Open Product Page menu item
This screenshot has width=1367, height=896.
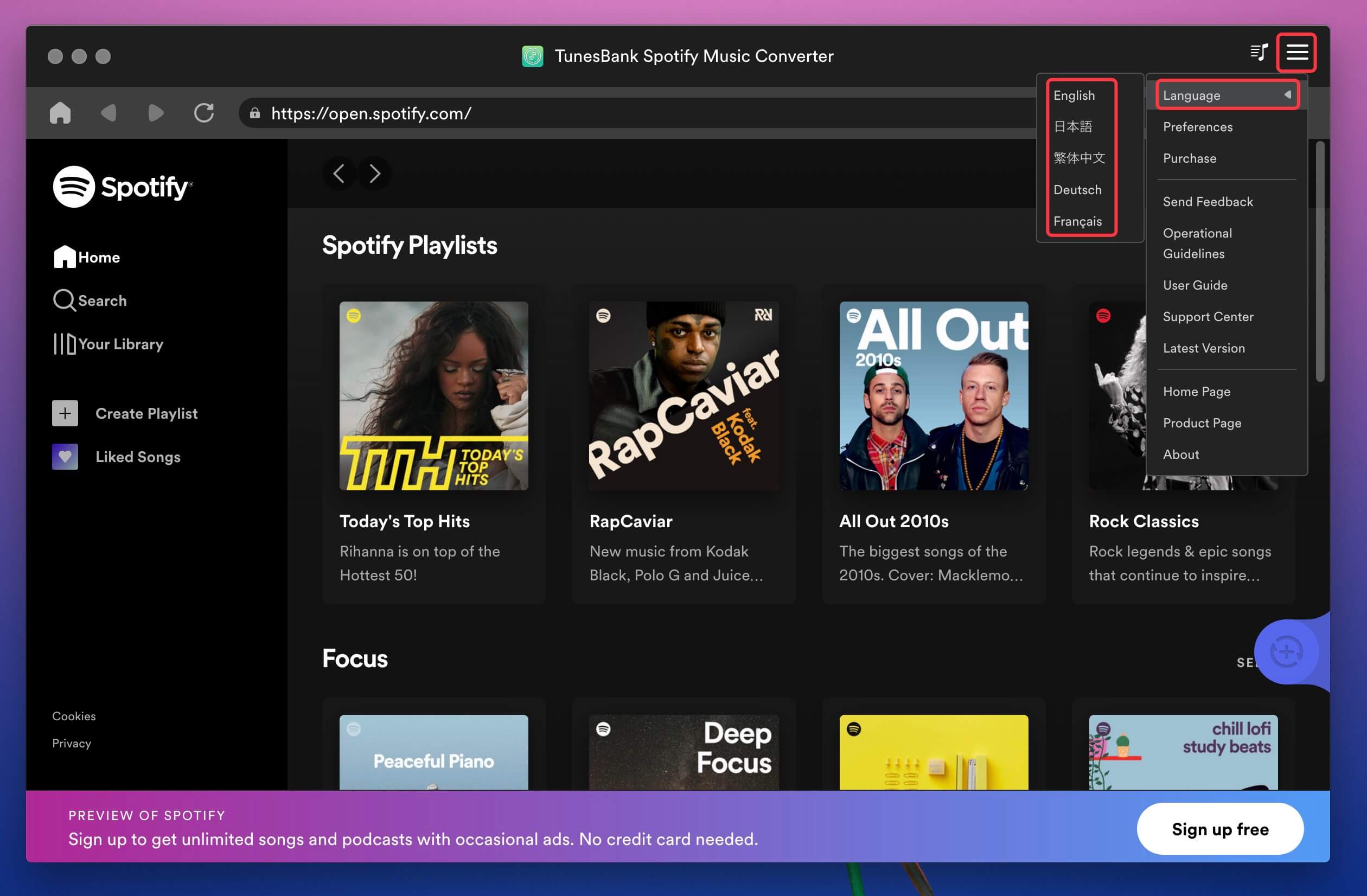1202,423
